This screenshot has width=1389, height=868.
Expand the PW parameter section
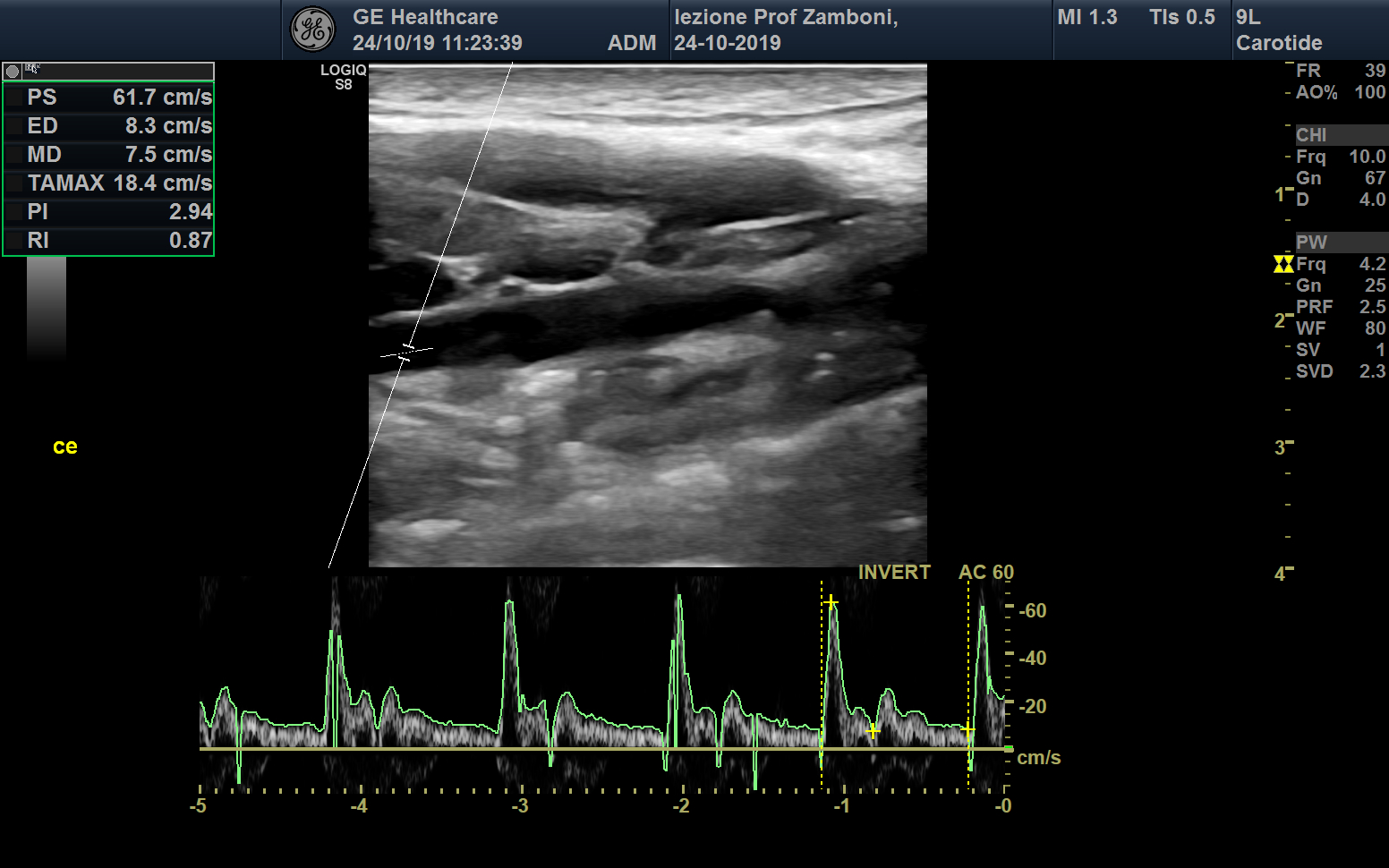click(x=1311, y=243)
